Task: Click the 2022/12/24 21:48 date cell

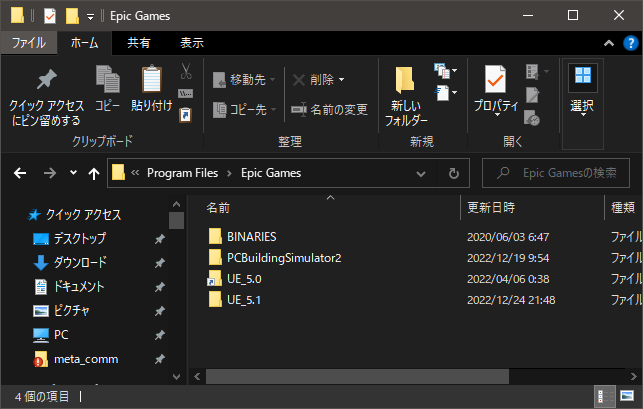Action: 511,300
